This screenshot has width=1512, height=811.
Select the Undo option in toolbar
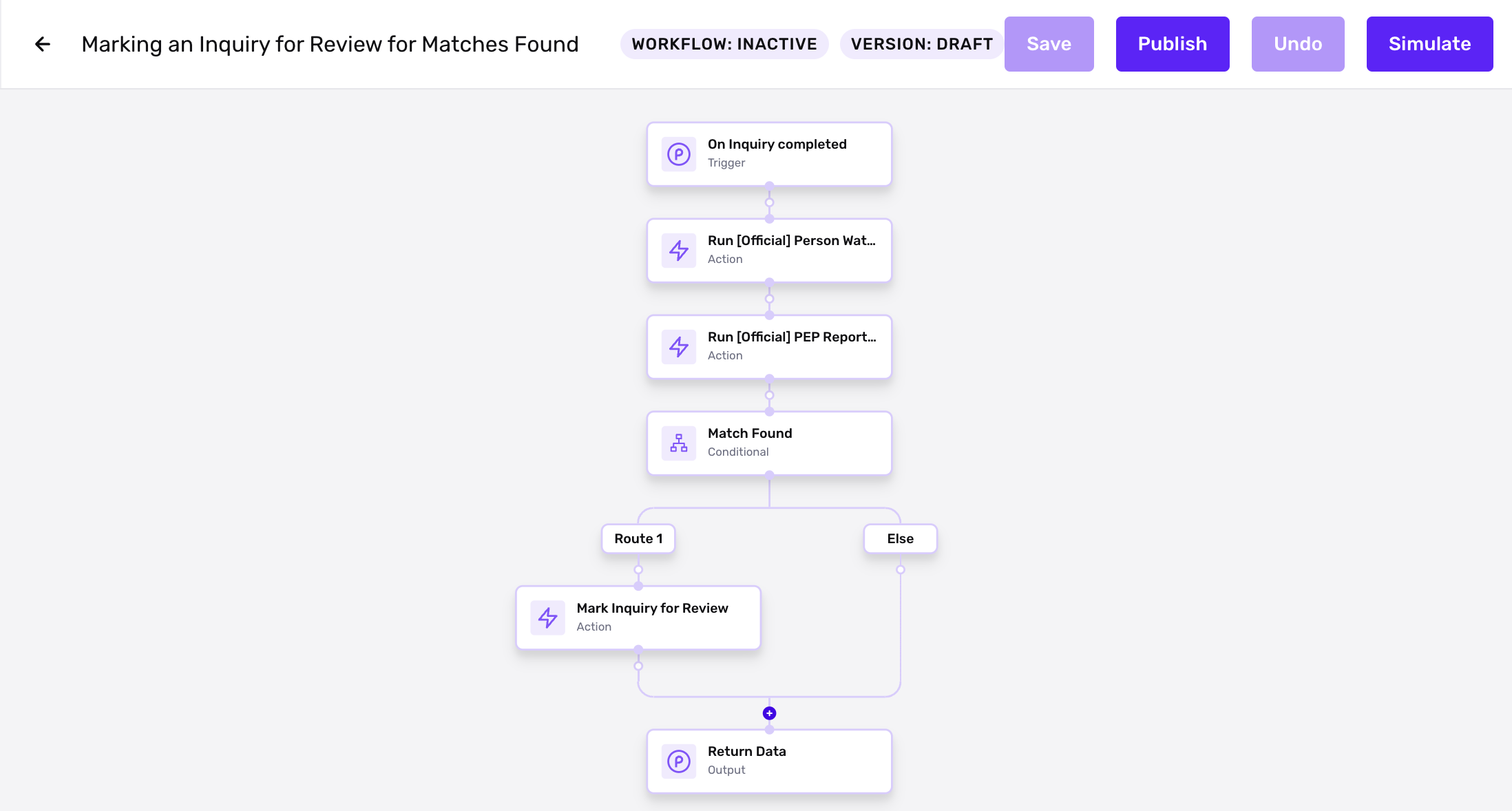click(x=1297, y=44)
